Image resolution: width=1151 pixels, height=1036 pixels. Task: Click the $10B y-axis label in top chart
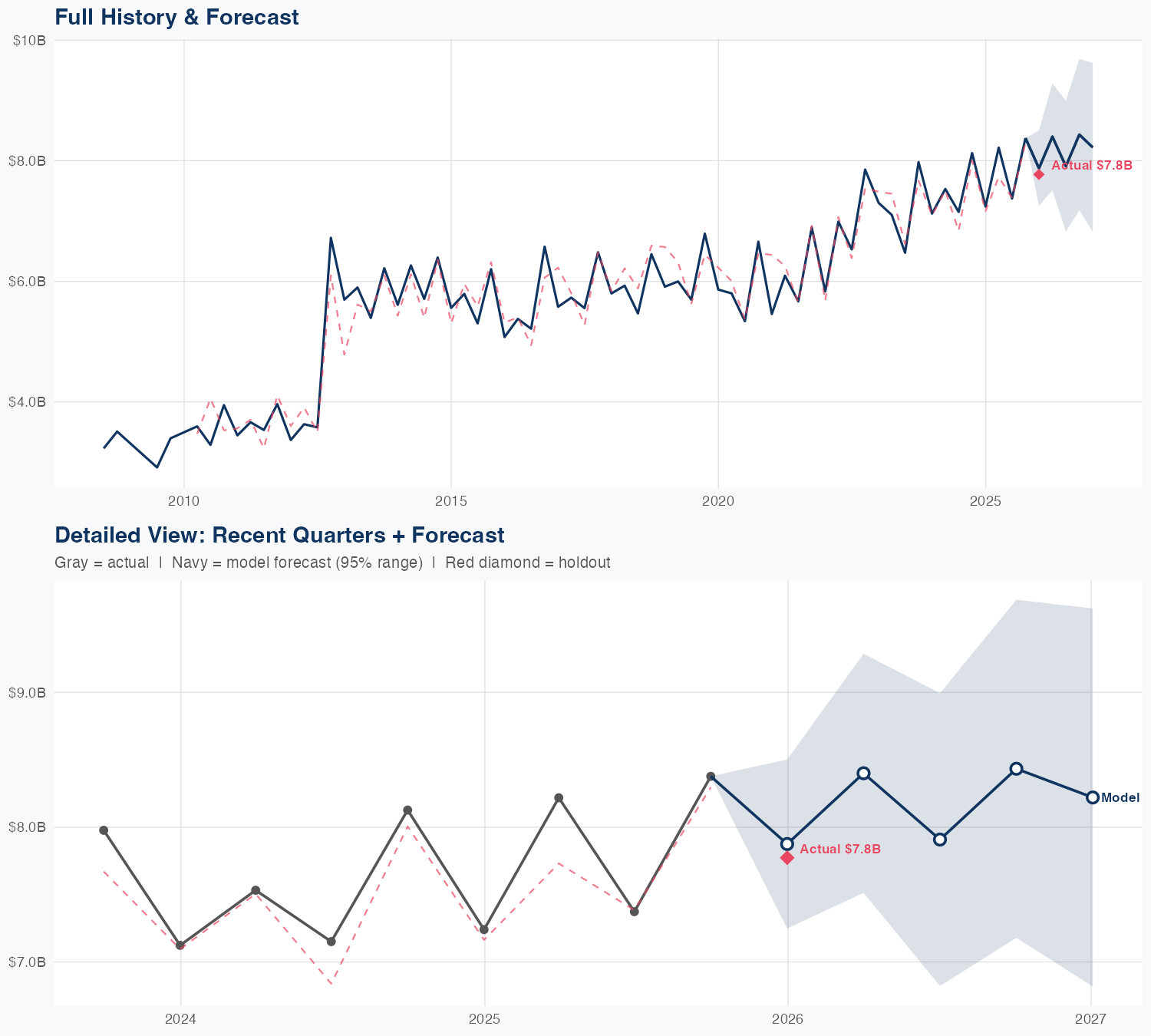pyautogui.click(x=29, y=41)
